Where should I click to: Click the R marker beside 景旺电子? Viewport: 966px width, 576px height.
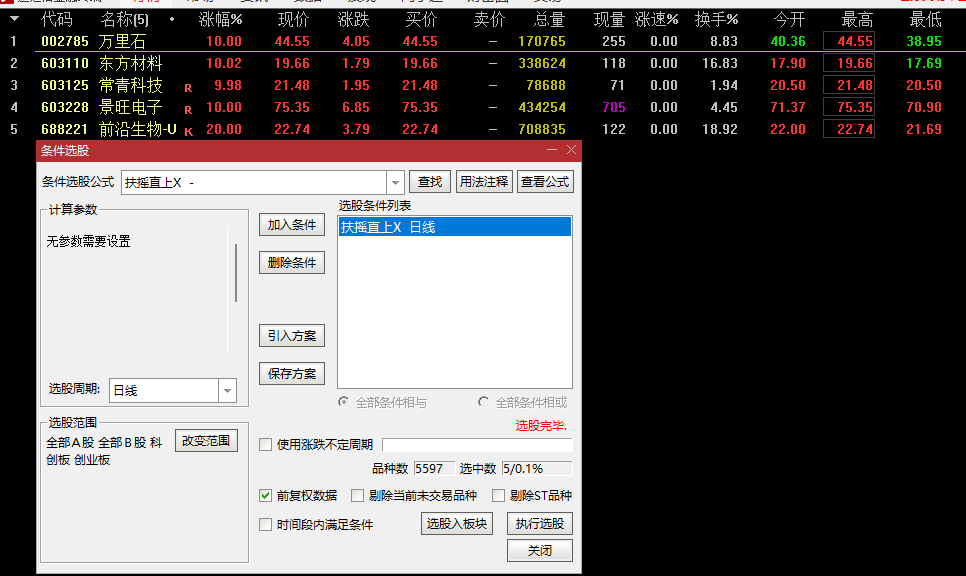[x=188, y=109]
